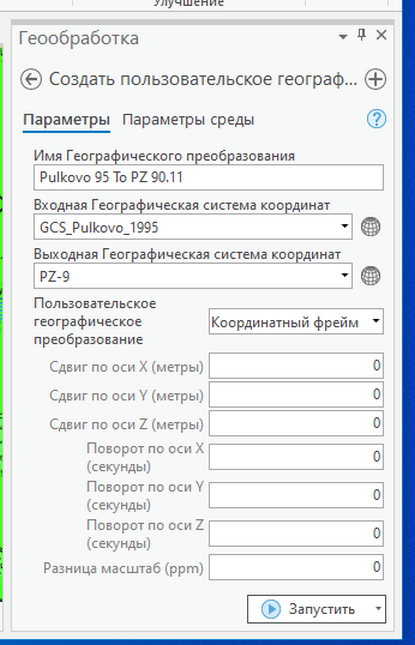Viewport: 415px width, 645px height.
Task: Open Geoprocessing pane options menu arrow
Action: pos(343,37)
